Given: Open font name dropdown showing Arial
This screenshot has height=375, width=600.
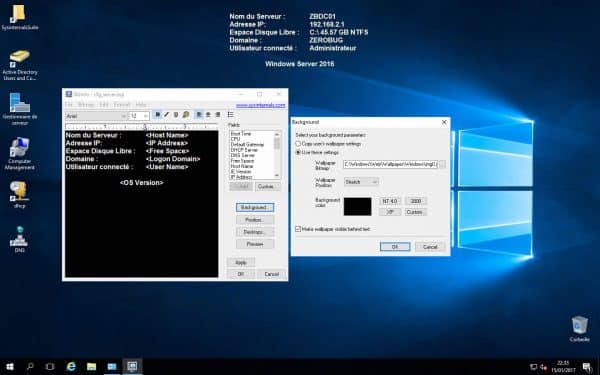Looking at the screenshot, I should pos(96,116).
